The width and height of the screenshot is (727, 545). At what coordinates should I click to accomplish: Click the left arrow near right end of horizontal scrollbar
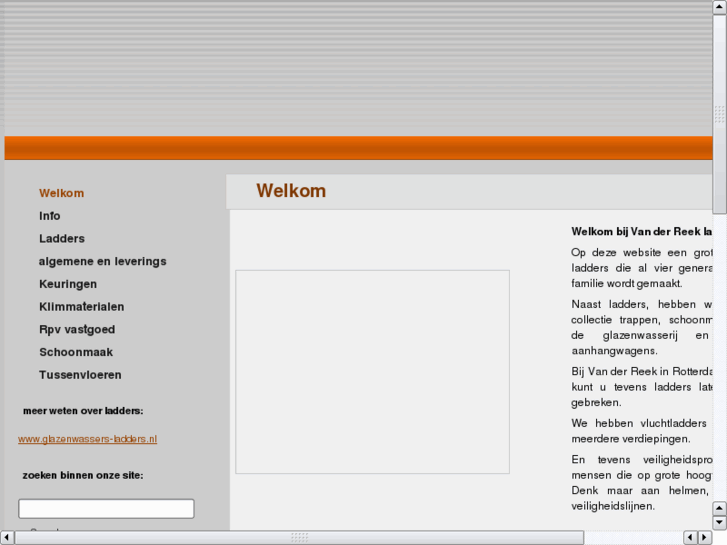[x=690, y=538]
